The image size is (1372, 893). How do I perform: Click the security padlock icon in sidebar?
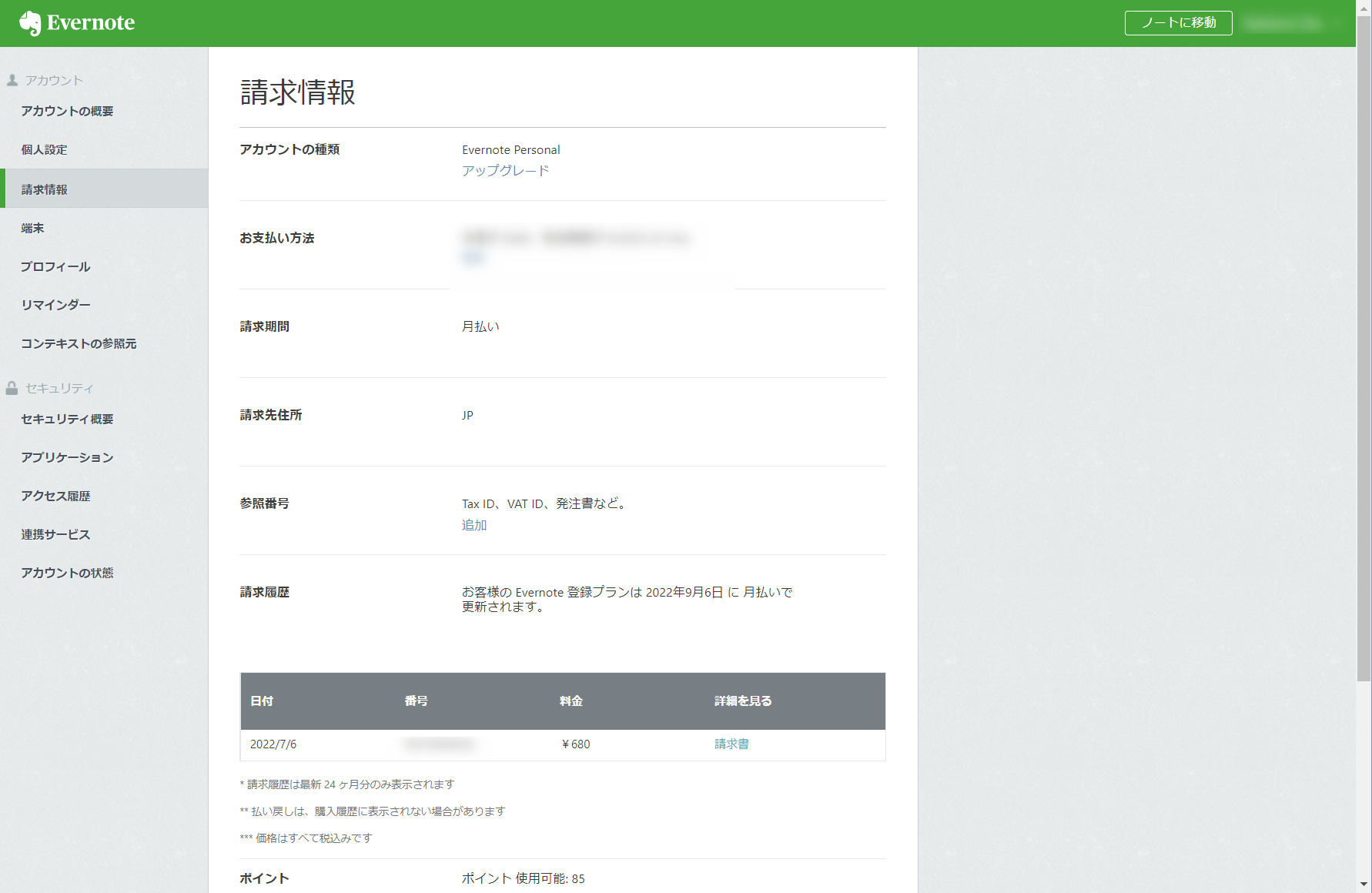pyautogui.click(x=12, y=388)
